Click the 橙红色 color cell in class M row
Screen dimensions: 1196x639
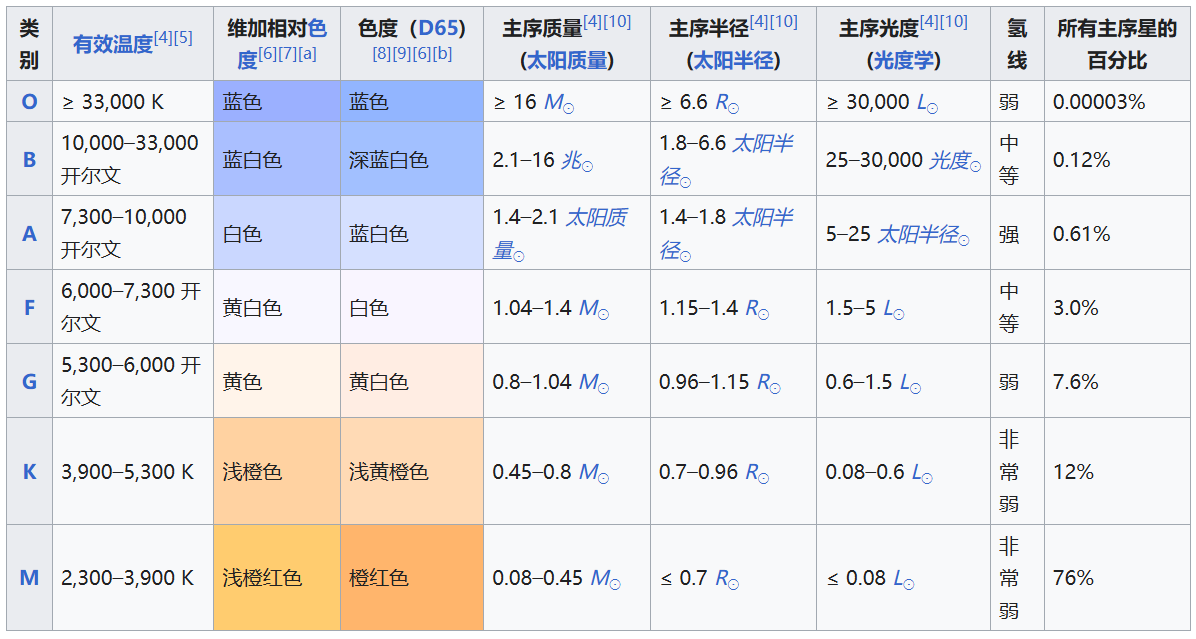click(411, 578)
